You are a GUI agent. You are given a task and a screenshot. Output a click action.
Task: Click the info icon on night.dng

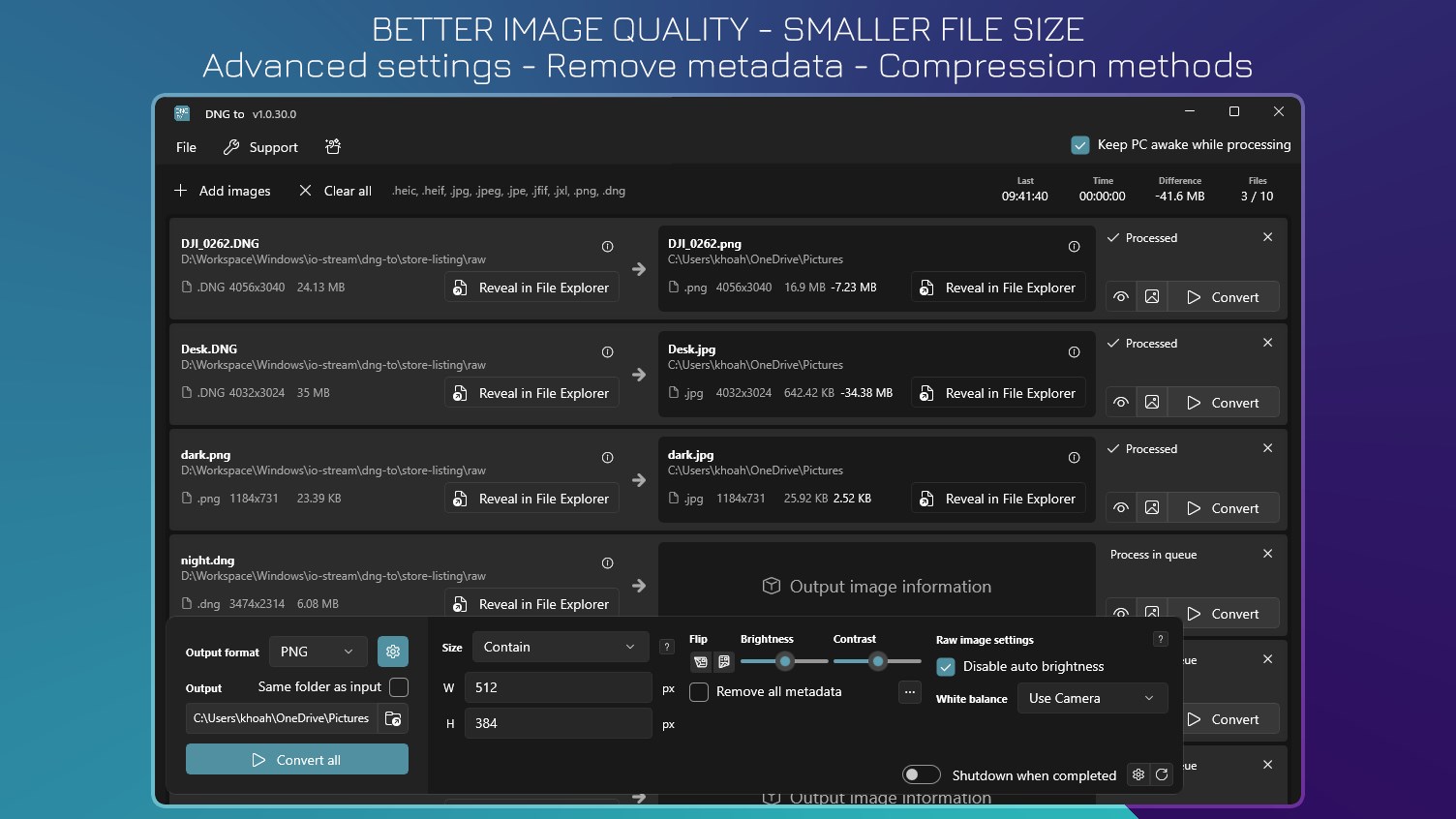click(607, 562)
